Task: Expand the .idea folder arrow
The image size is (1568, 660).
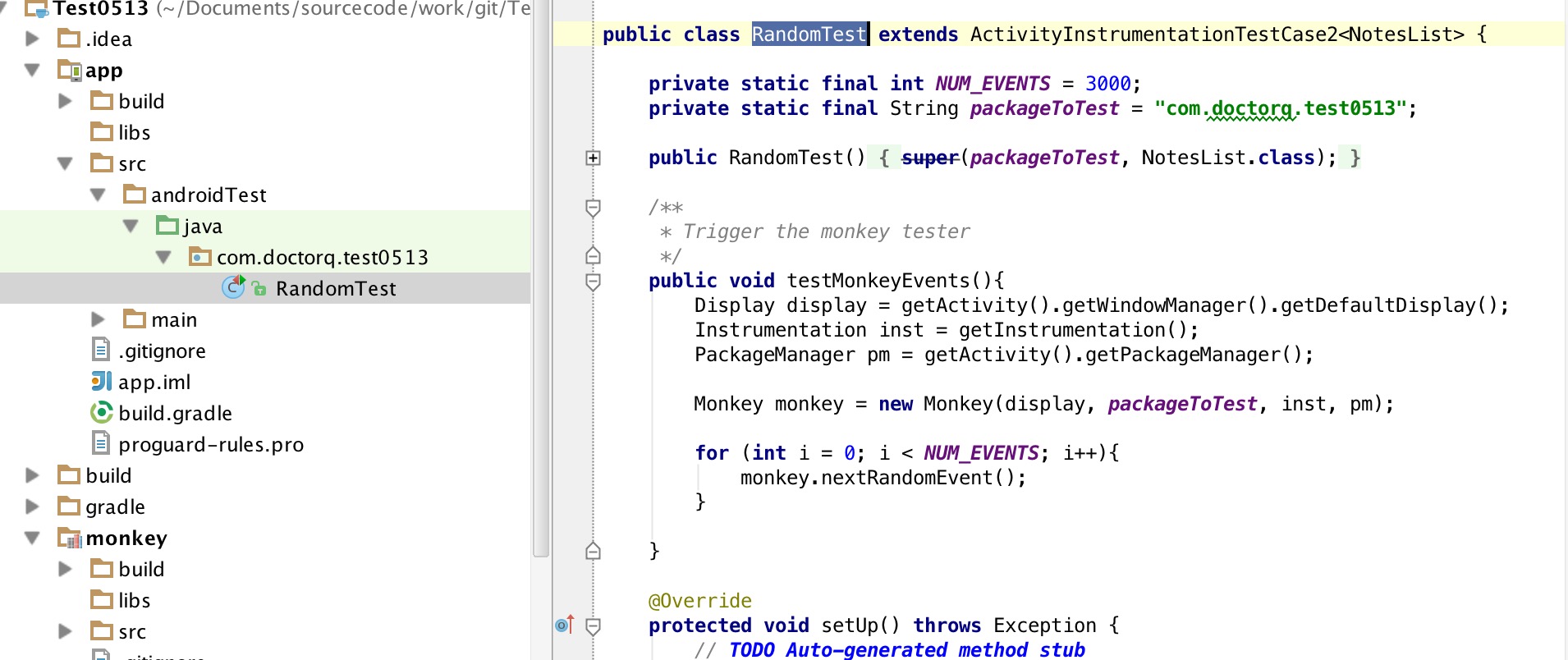Action: pyautogui.click(x=33, y=39)
